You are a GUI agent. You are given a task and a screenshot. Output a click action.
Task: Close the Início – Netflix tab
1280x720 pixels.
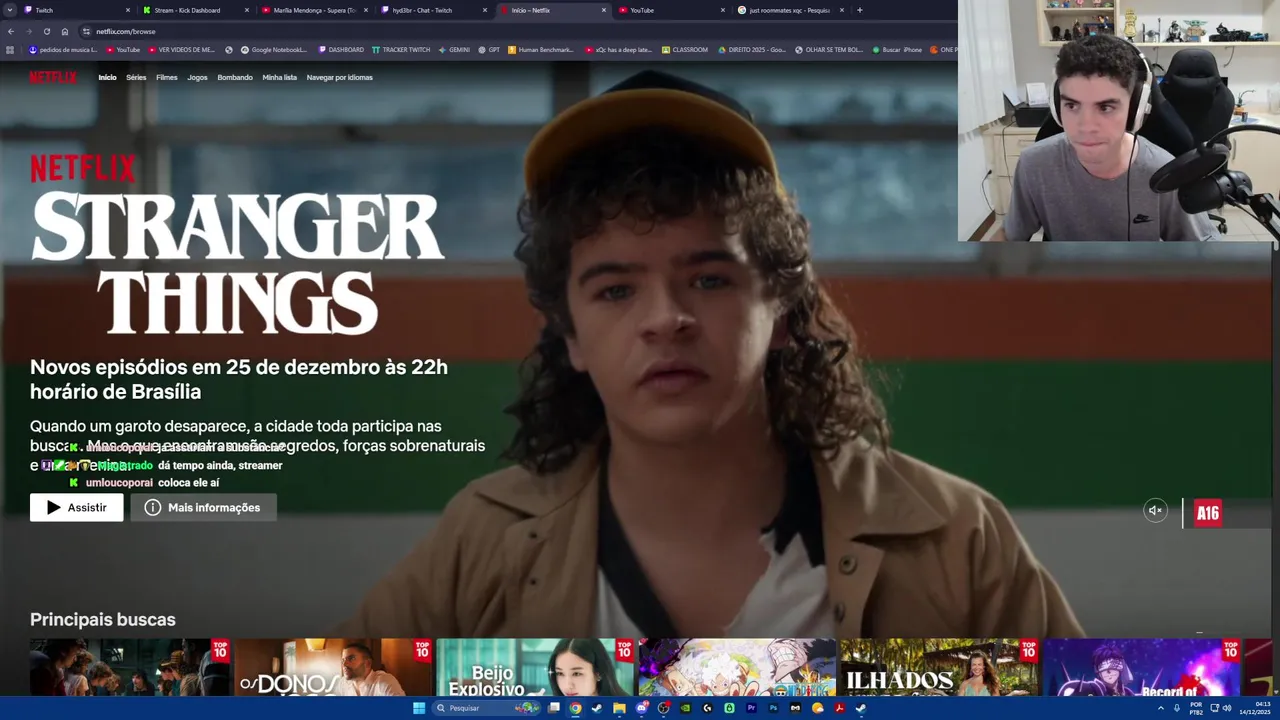click(603, 10)
